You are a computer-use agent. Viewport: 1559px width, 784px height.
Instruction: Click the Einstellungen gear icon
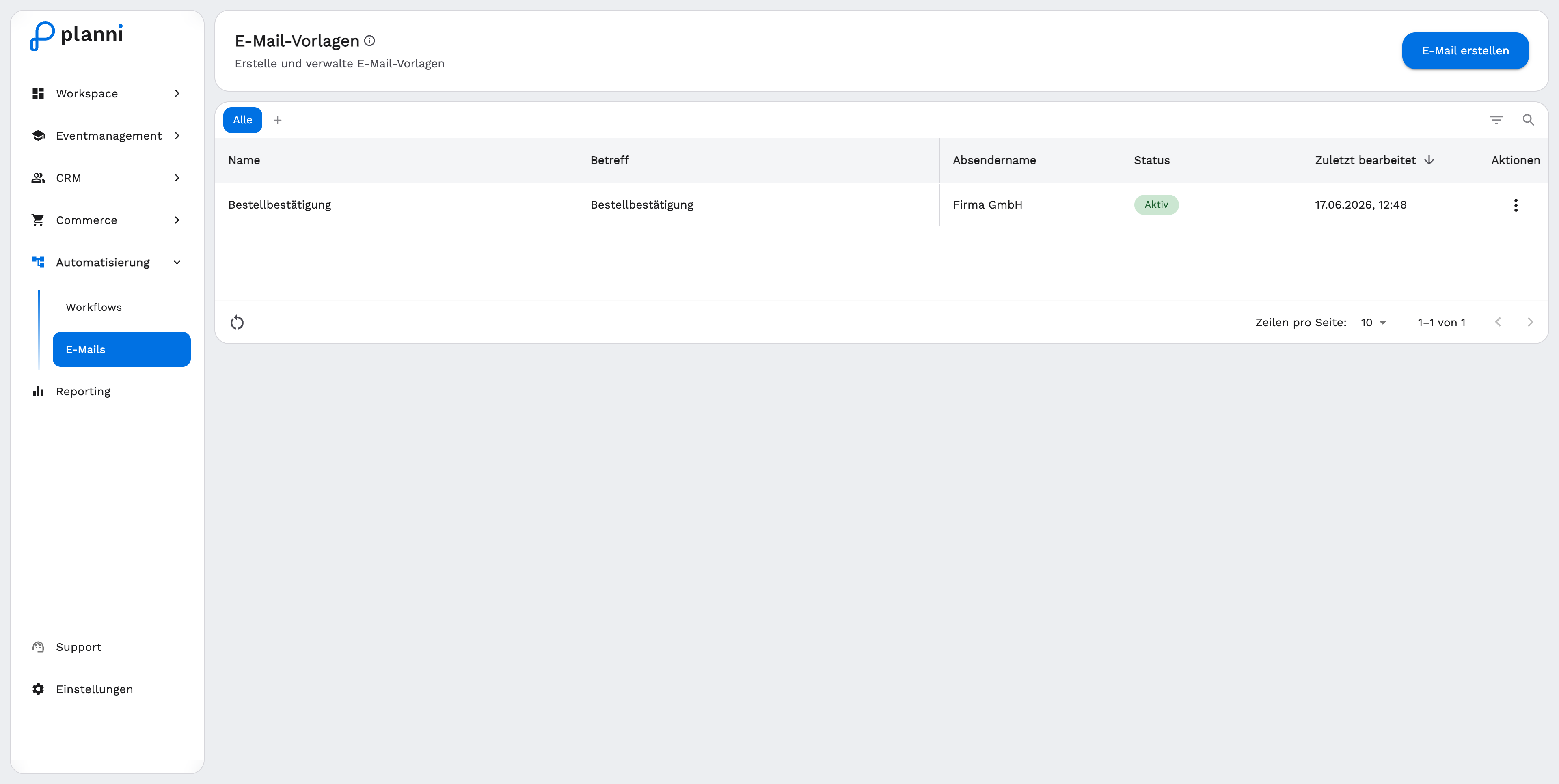tap(38, 689)
